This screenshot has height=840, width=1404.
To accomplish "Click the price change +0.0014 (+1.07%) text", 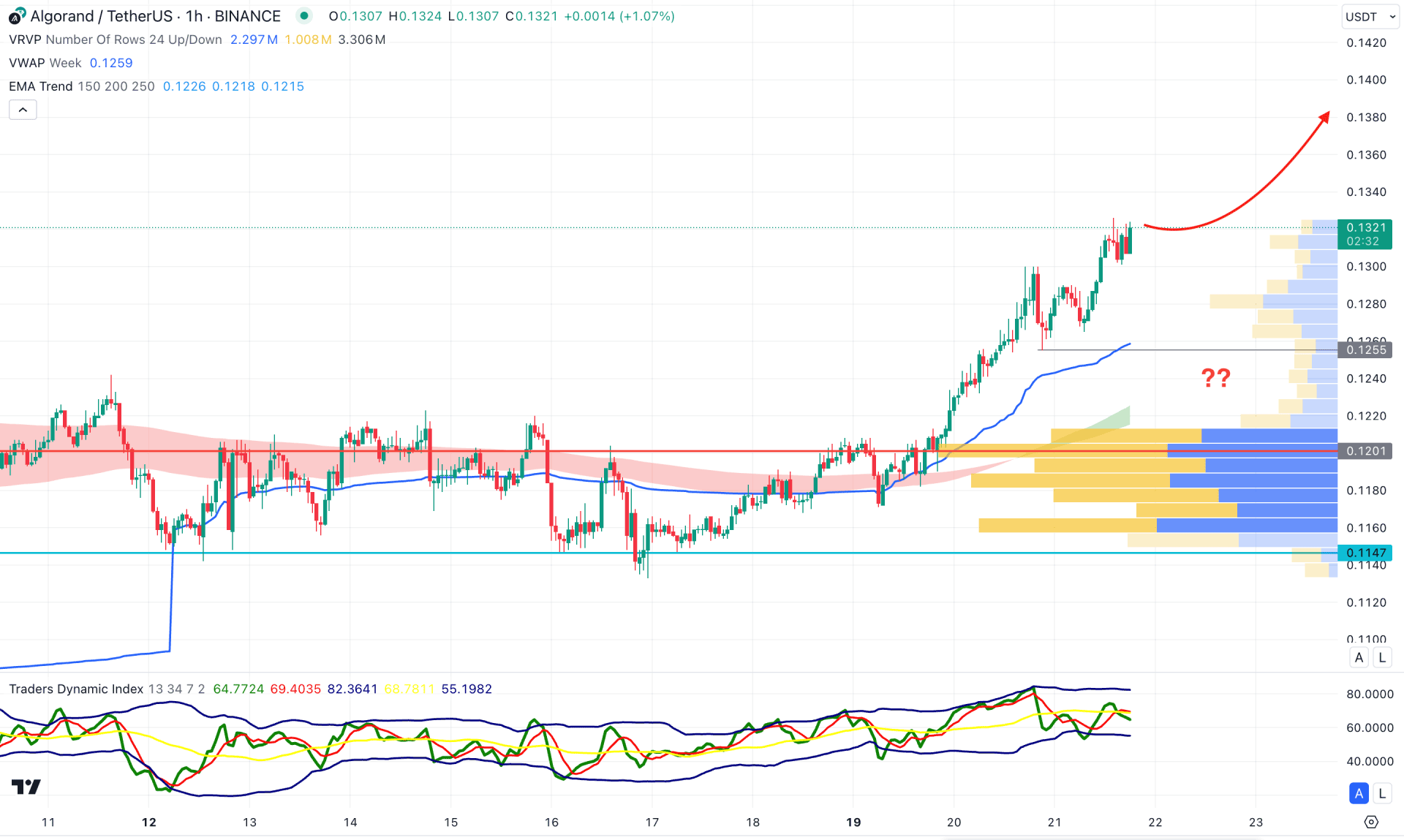I will point(619,16).
